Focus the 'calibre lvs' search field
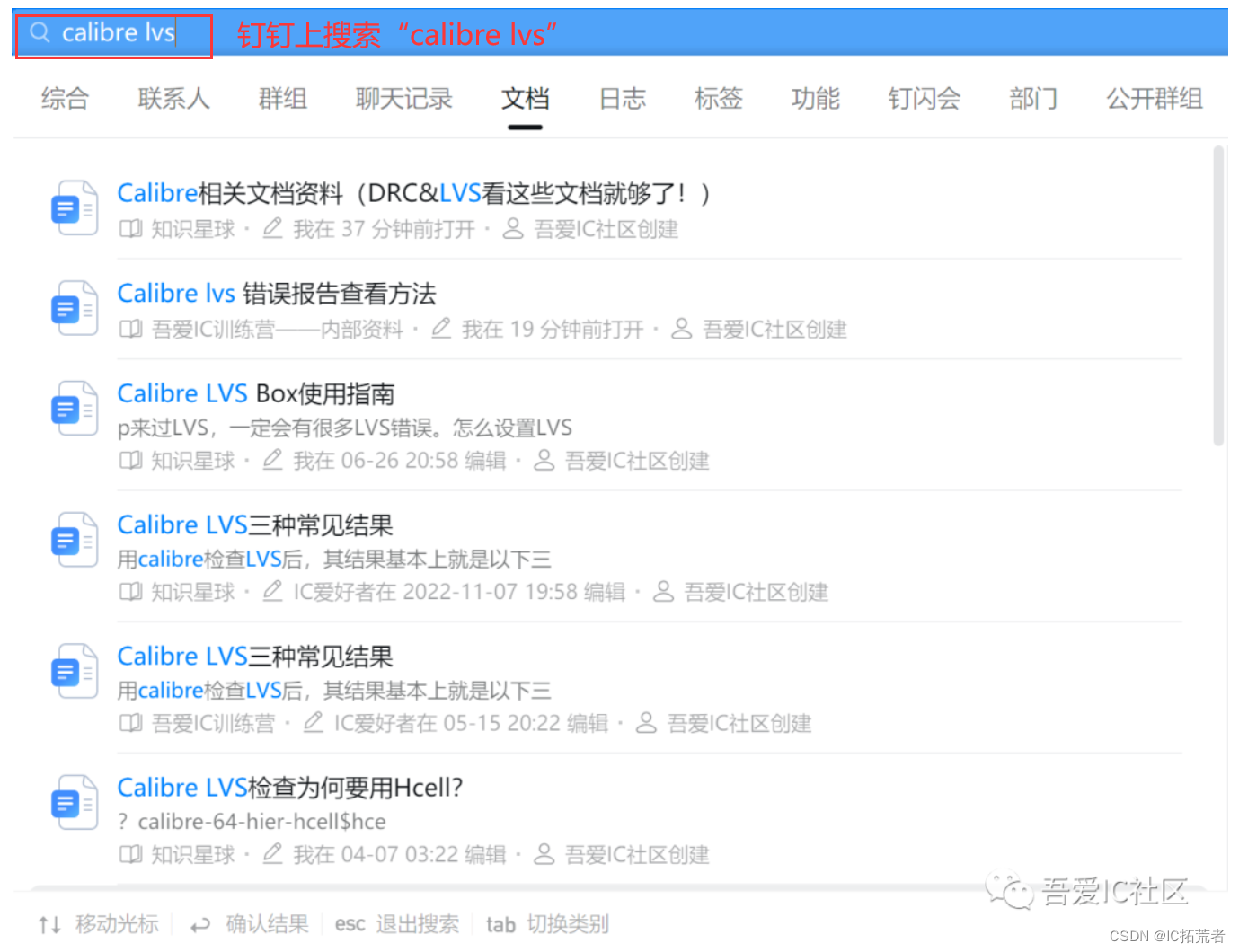The width and height of the screenshot is (1239, 952). (114, 36)
